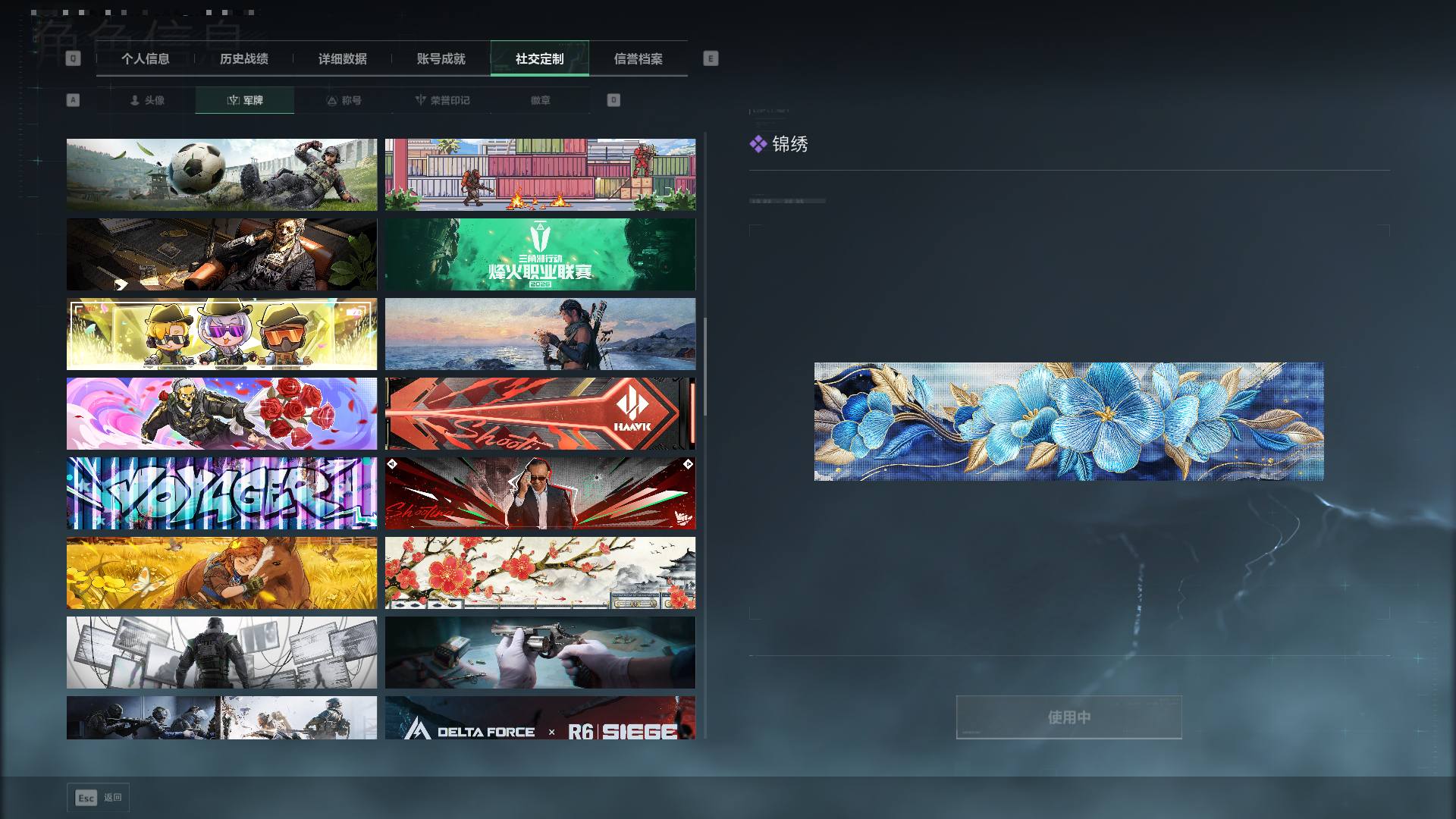
Task: Click the banner list vertical scrollbar
Action: pyautogui.click(x=705, y=366)
